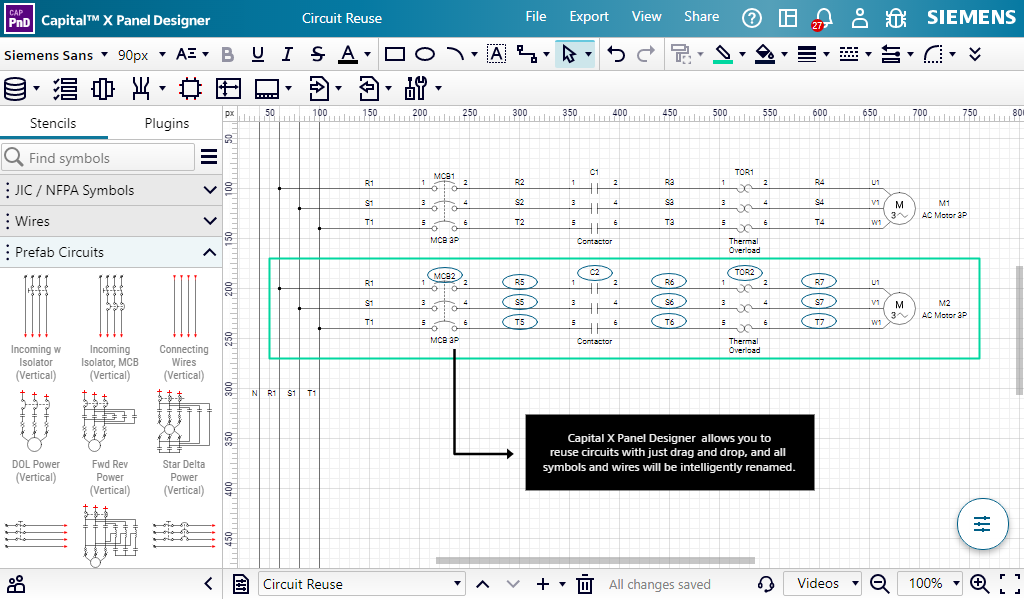This screenshot has width=1025, height=601.
Task: Select the rectangle shape tool
Action: pos(395,55)
